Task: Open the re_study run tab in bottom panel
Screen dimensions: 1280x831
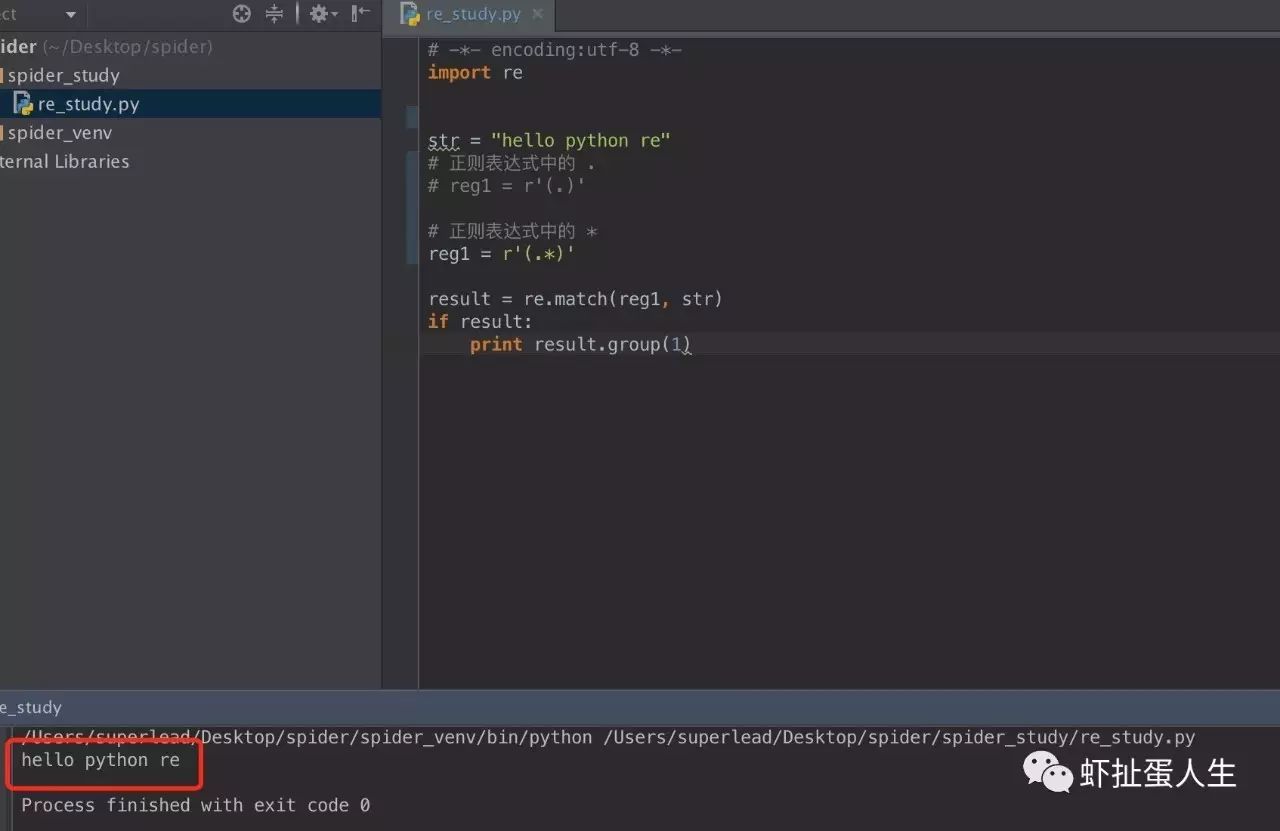Action: pyautogui.click(x=31, y=707)
